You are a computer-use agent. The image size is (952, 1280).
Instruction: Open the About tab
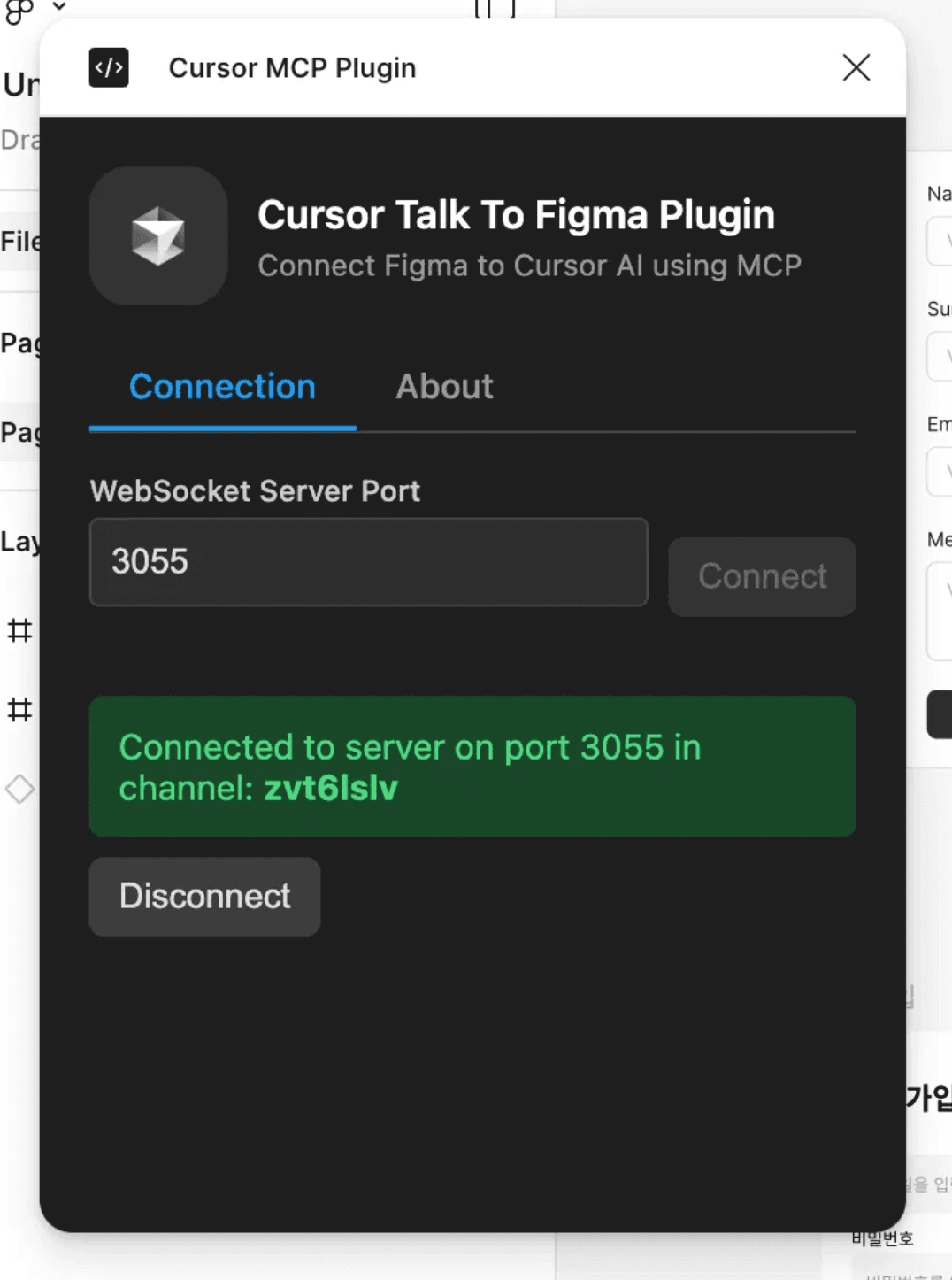click(444, 387)
